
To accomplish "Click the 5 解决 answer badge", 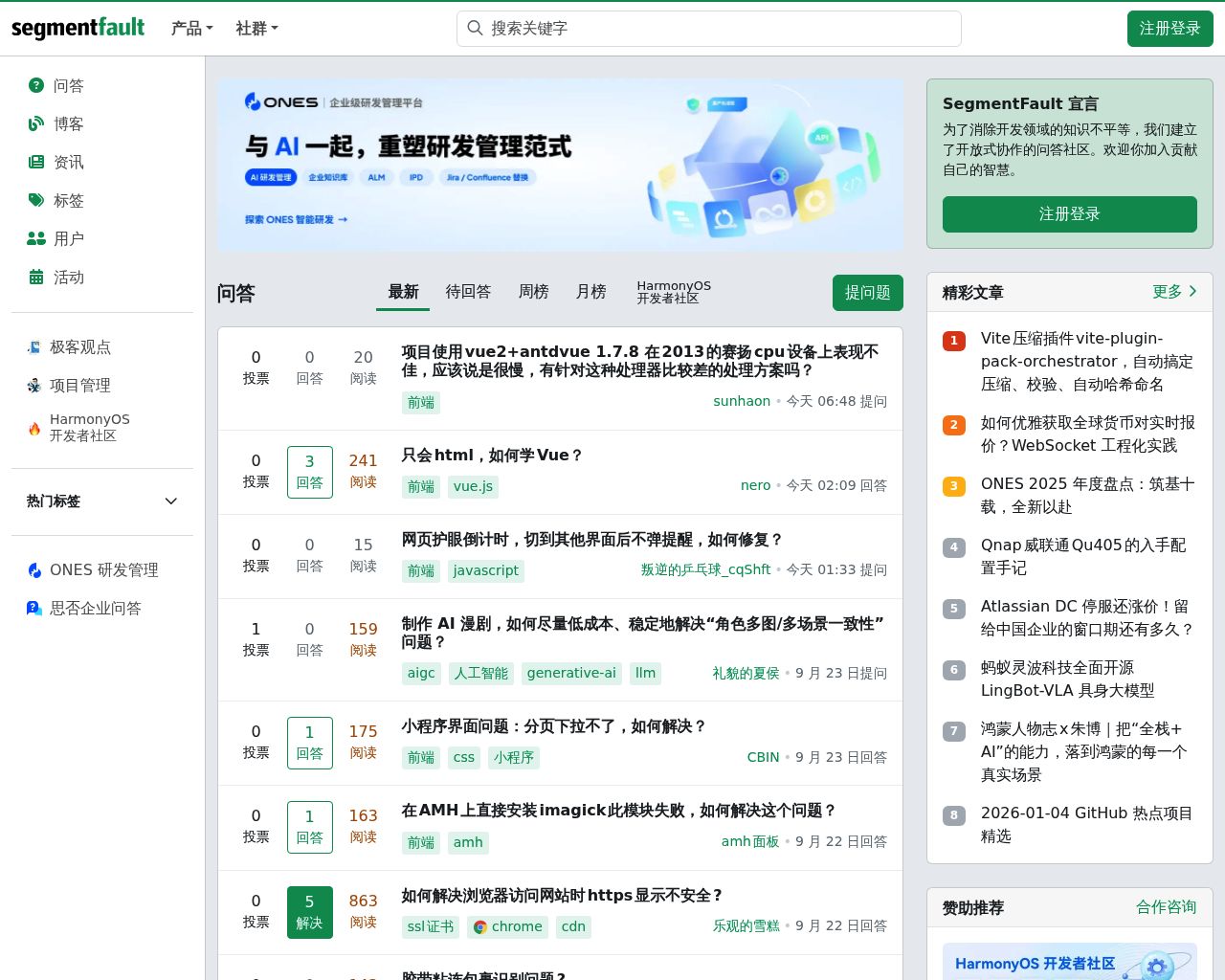I will [309, 912].
